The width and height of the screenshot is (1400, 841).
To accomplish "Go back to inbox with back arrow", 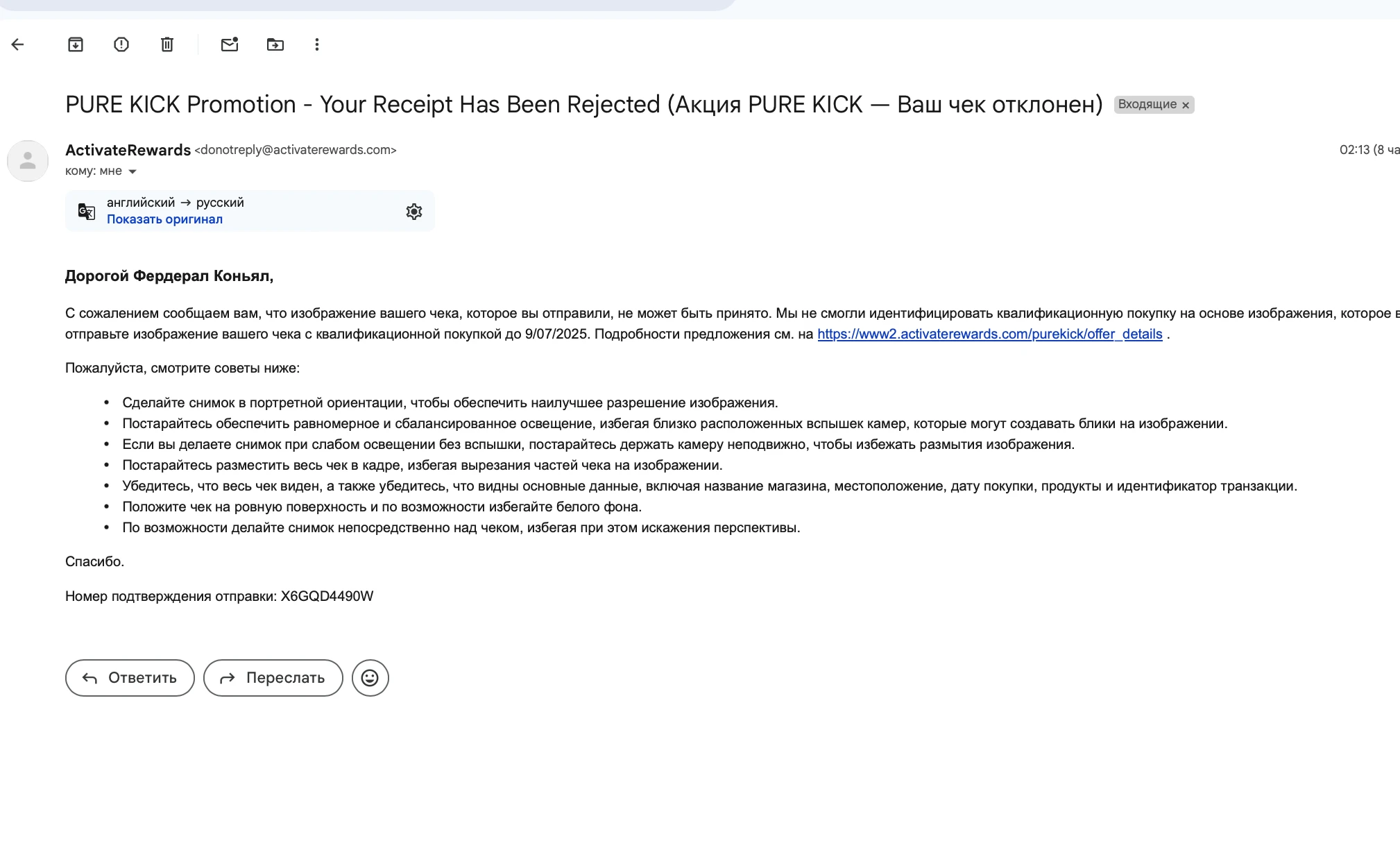I will point(18,44).
